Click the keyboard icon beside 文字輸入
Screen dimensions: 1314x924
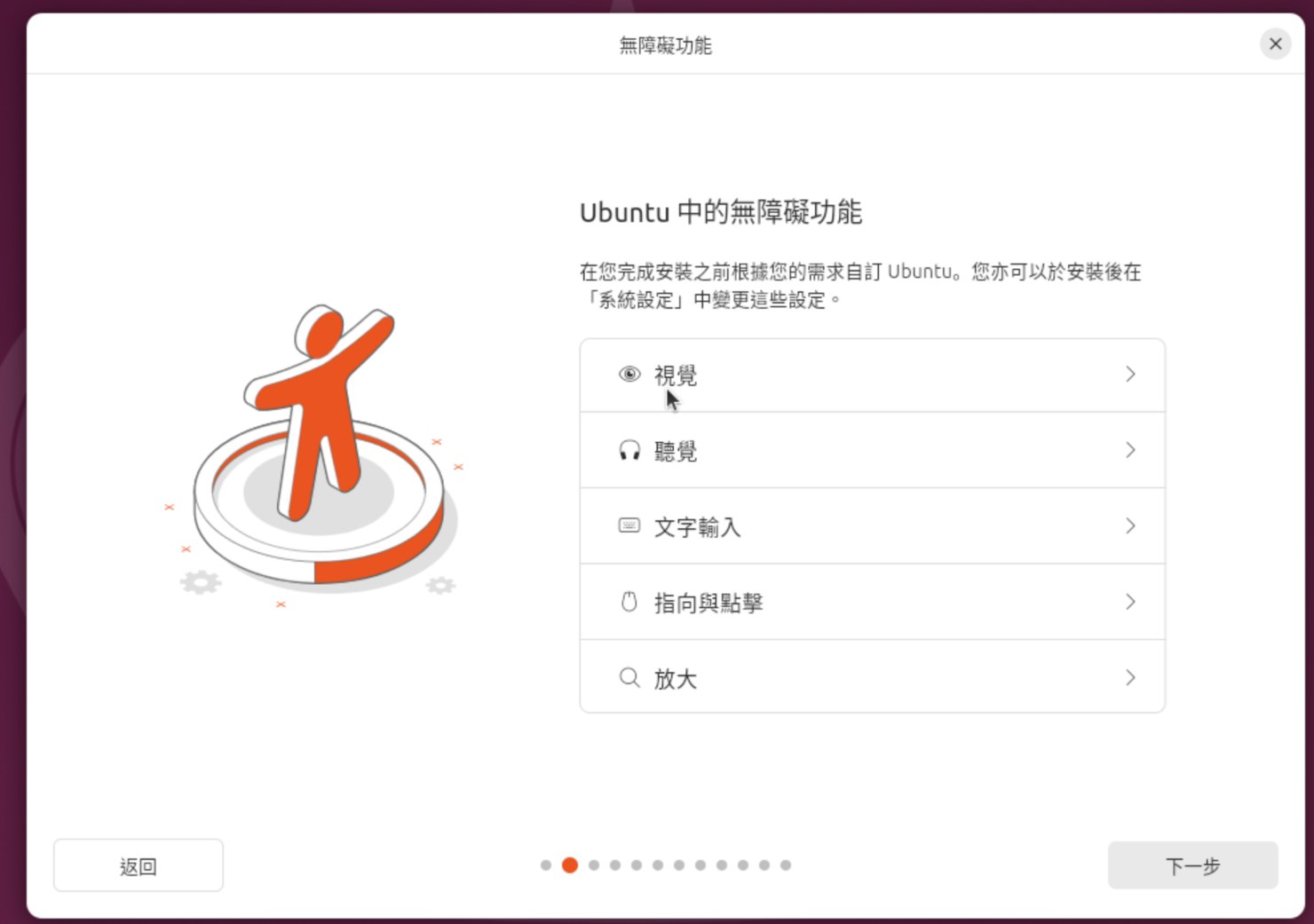tap(629, 526)
